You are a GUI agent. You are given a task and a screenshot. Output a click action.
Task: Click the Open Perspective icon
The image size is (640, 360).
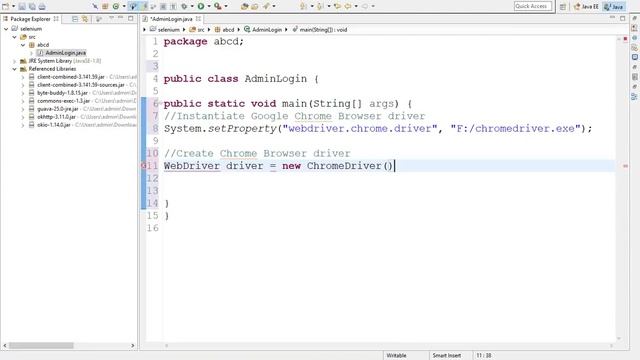click(563, 6)
